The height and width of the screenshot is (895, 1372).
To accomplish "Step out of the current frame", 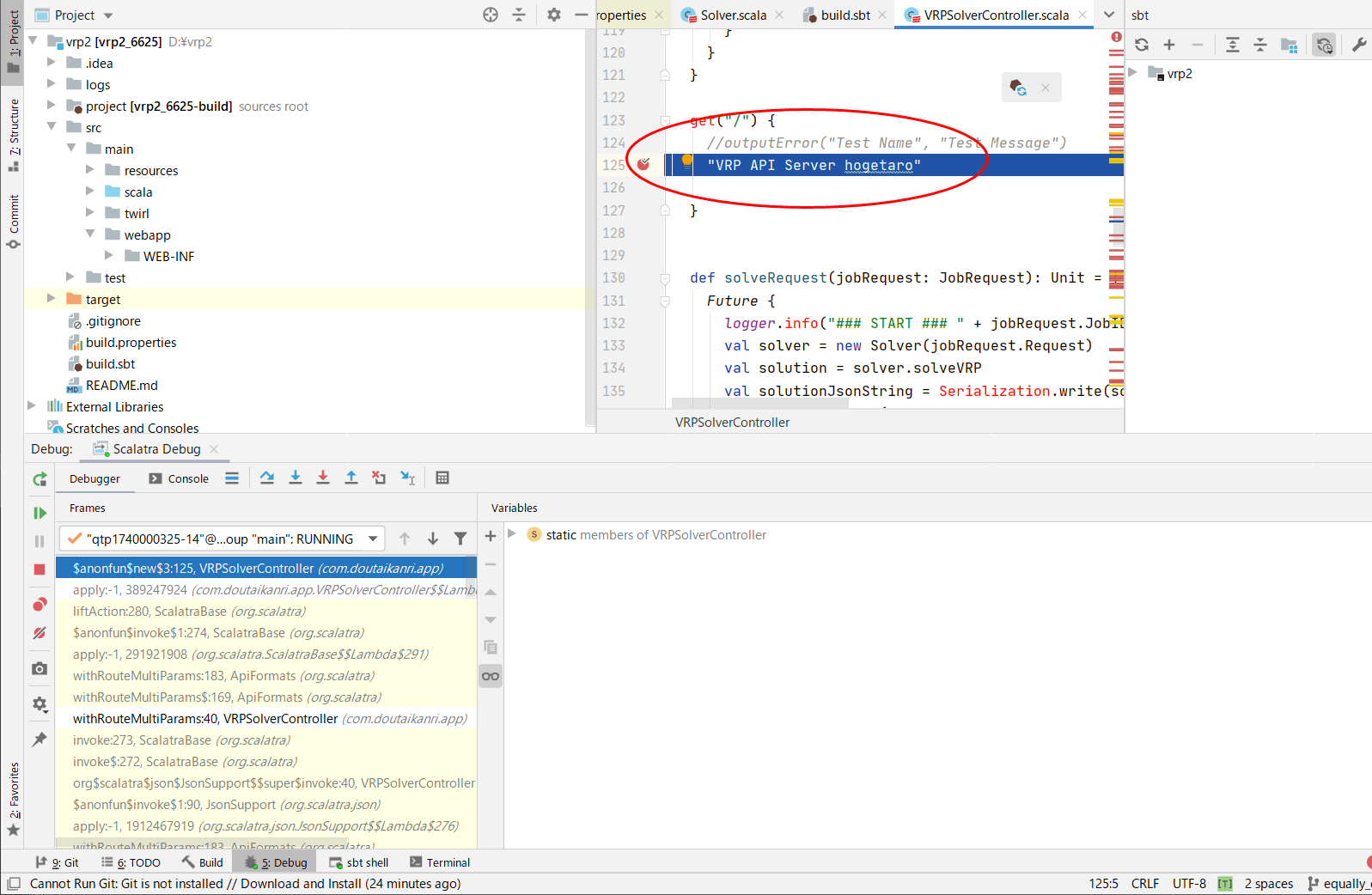I will tap(351, 478).
